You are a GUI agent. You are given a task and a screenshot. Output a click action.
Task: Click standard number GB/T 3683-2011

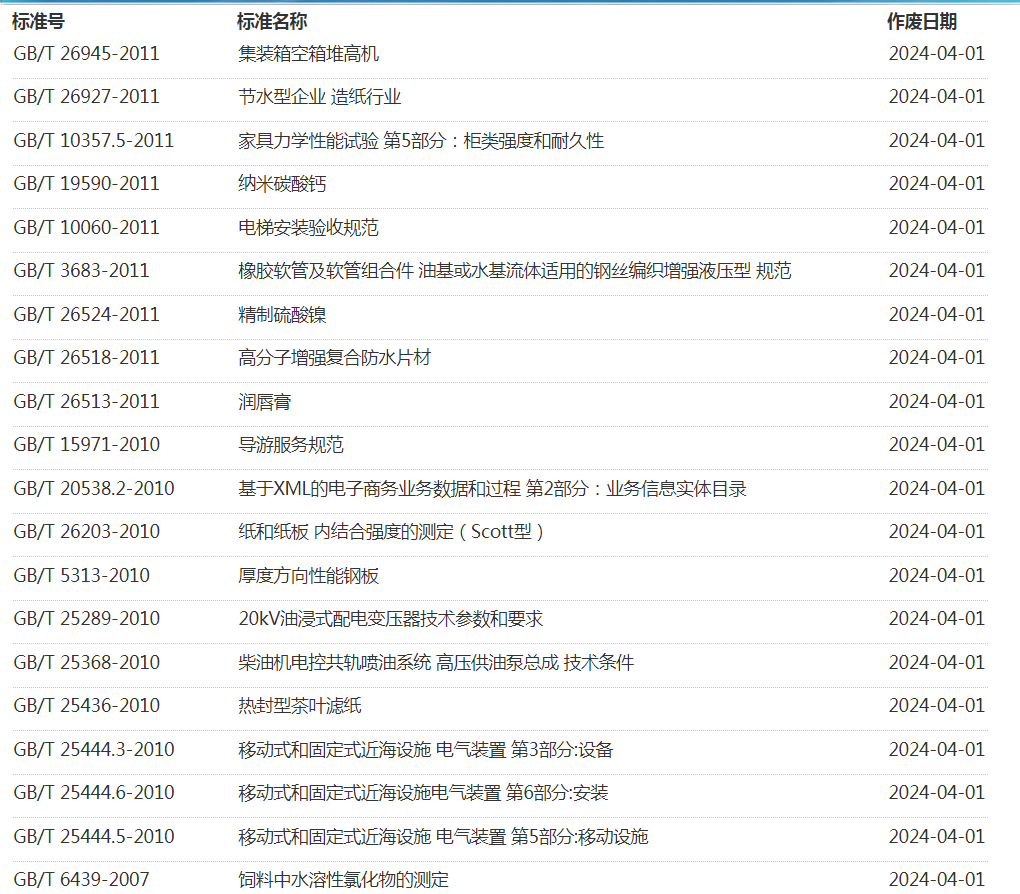point(81,271)
